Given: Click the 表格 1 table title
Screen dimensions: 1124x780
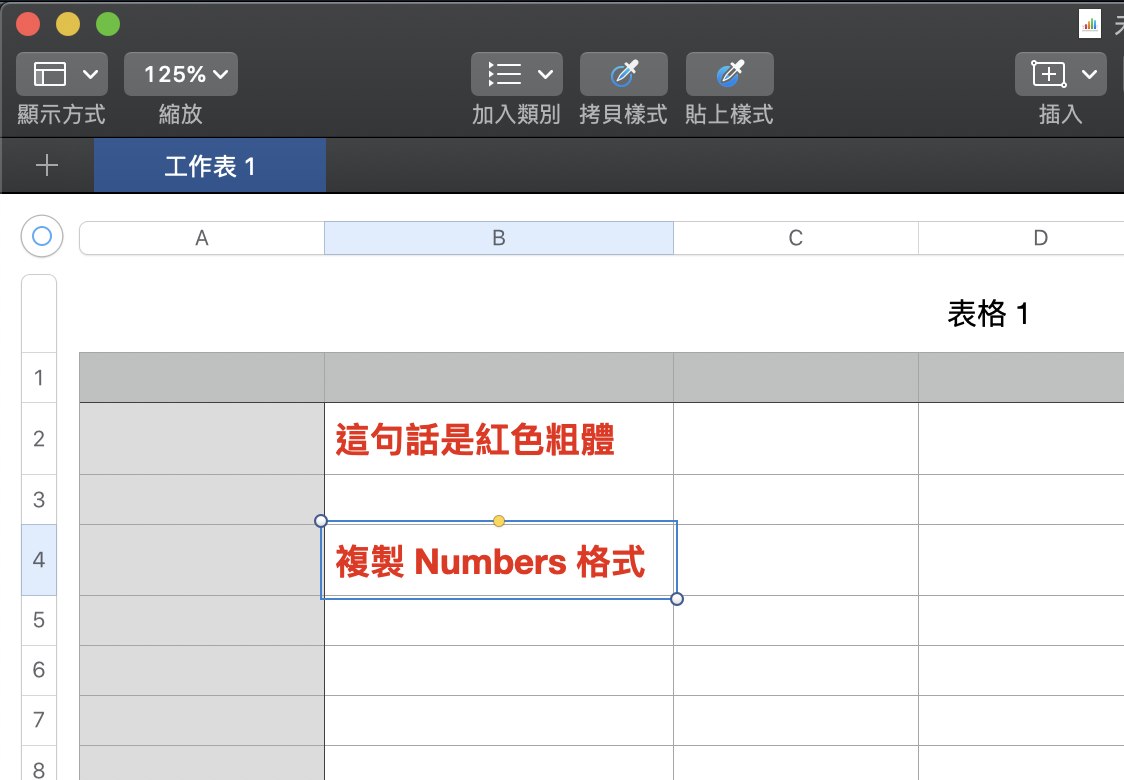Looking at the screenshot, I should click(987, 314).
